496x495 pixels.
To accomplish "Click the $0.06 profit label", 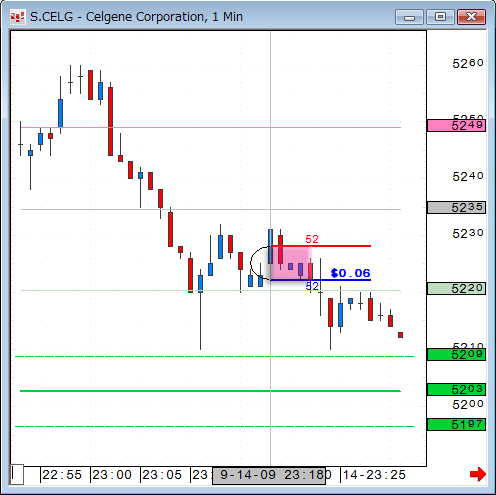I will click(350, 273).
